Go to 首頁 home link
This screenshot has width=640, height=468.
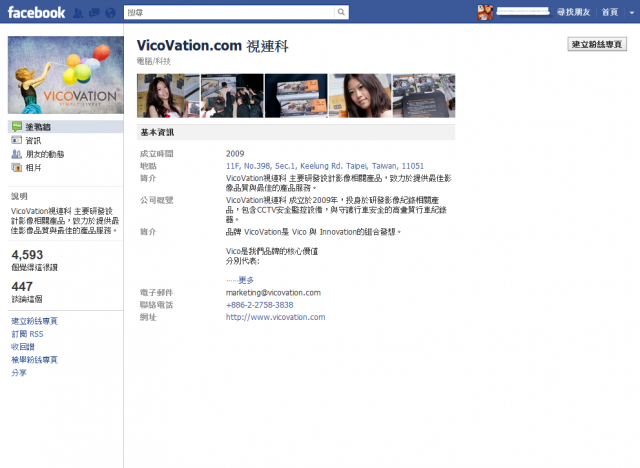(x=610, y=12)
